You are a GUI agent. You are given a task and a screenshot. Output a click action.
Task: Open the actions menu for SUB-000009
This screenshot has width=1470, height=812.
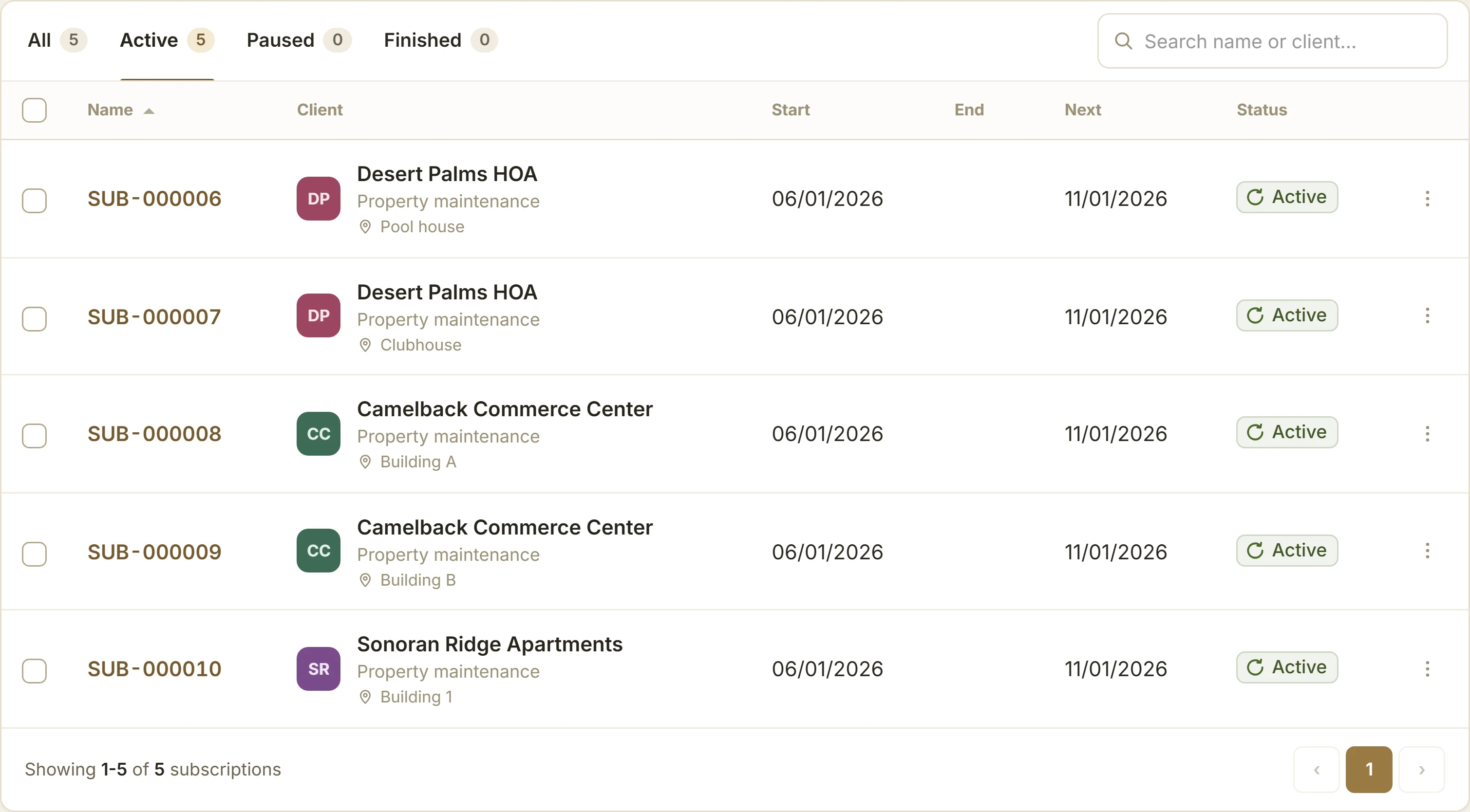(1427, 550)
